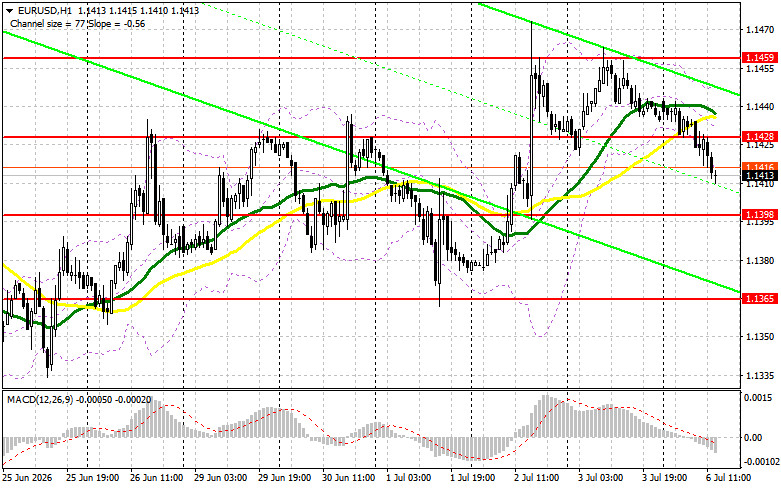
Task: Select the red 1.1398 price level label
Action: [759, 215]
